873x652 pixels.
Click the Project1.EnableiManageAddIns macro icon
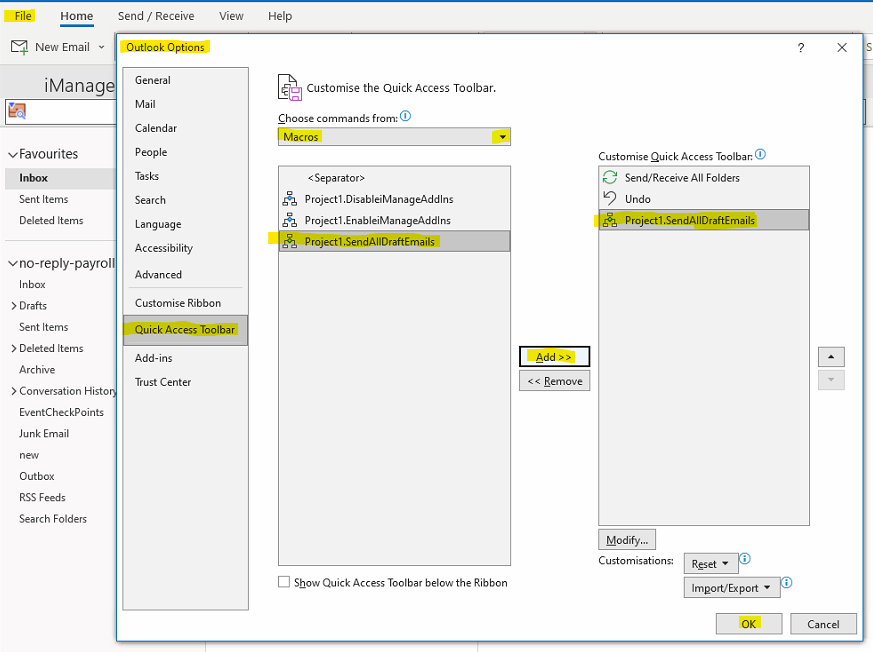click(290, 220)
